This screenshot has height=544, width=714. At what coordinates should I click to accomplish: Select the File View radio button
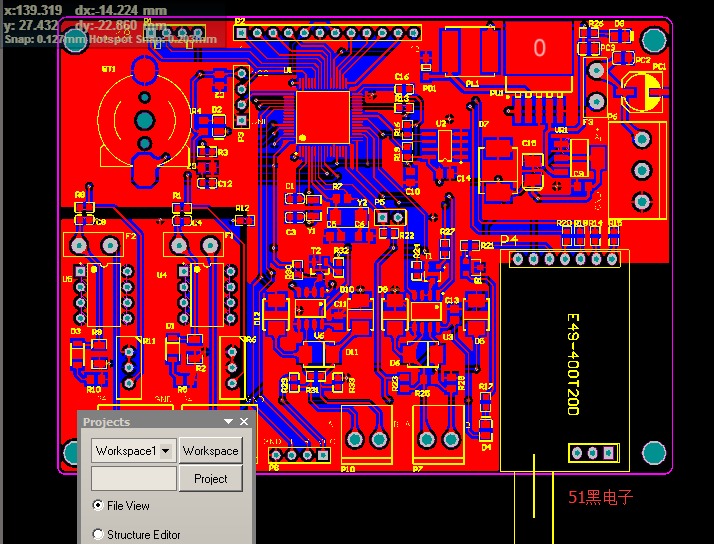97,505
